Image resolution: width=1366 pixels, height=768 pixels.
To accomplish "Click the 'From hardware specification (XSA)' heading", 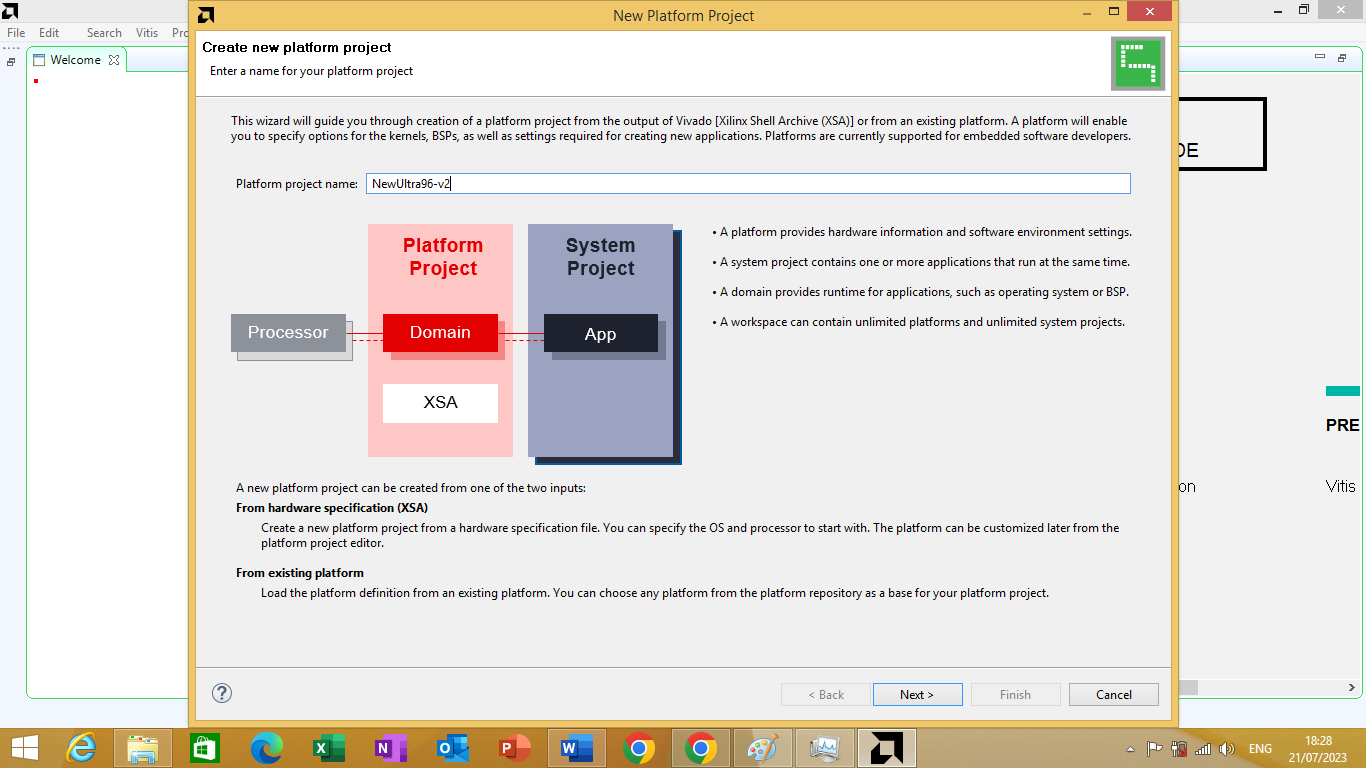I will point(332,508).
